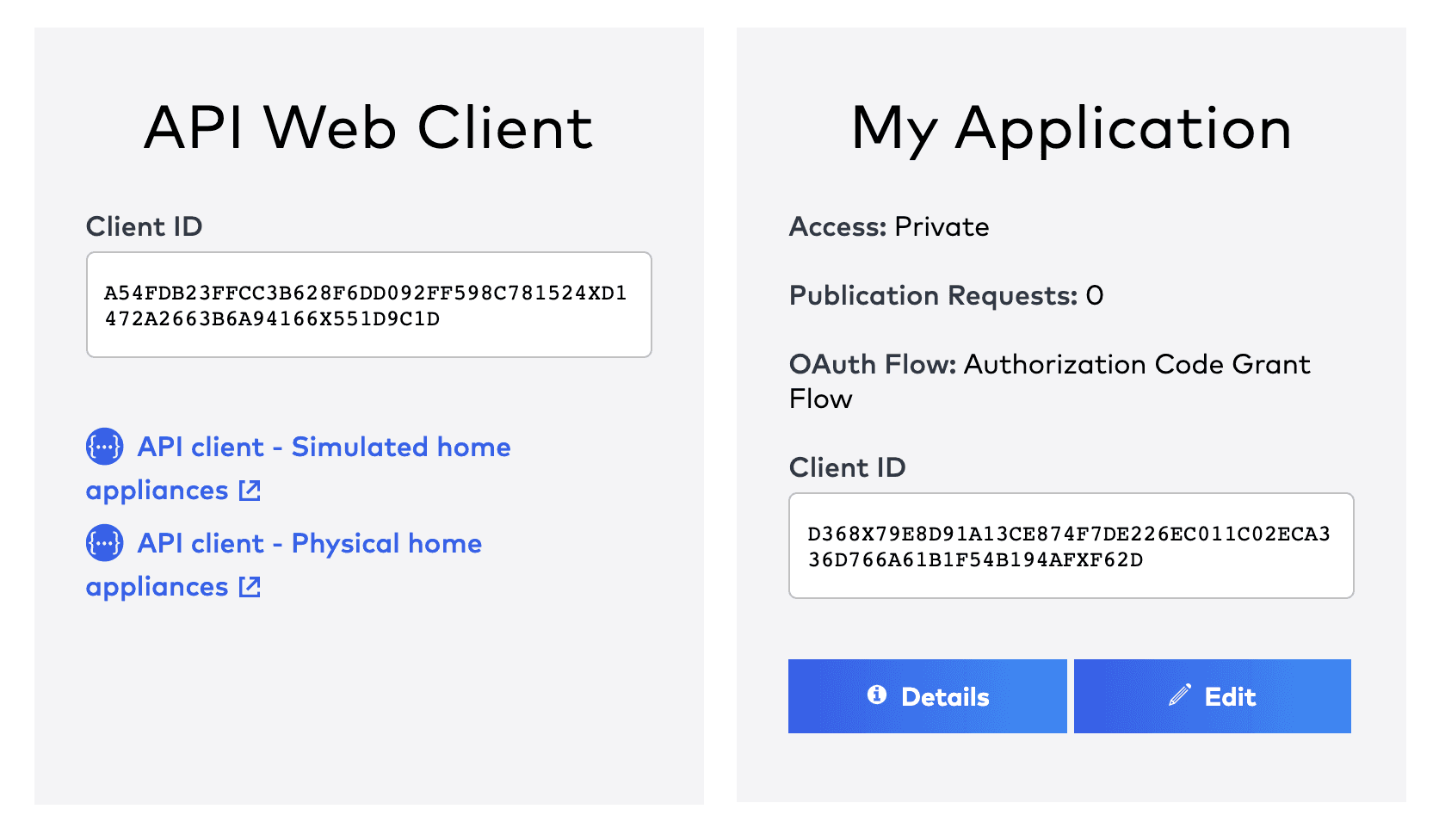Viewport: 1439px width, 840px height.
Task: Open external link icon after Simulated home appliances
Action: (250, 491)
